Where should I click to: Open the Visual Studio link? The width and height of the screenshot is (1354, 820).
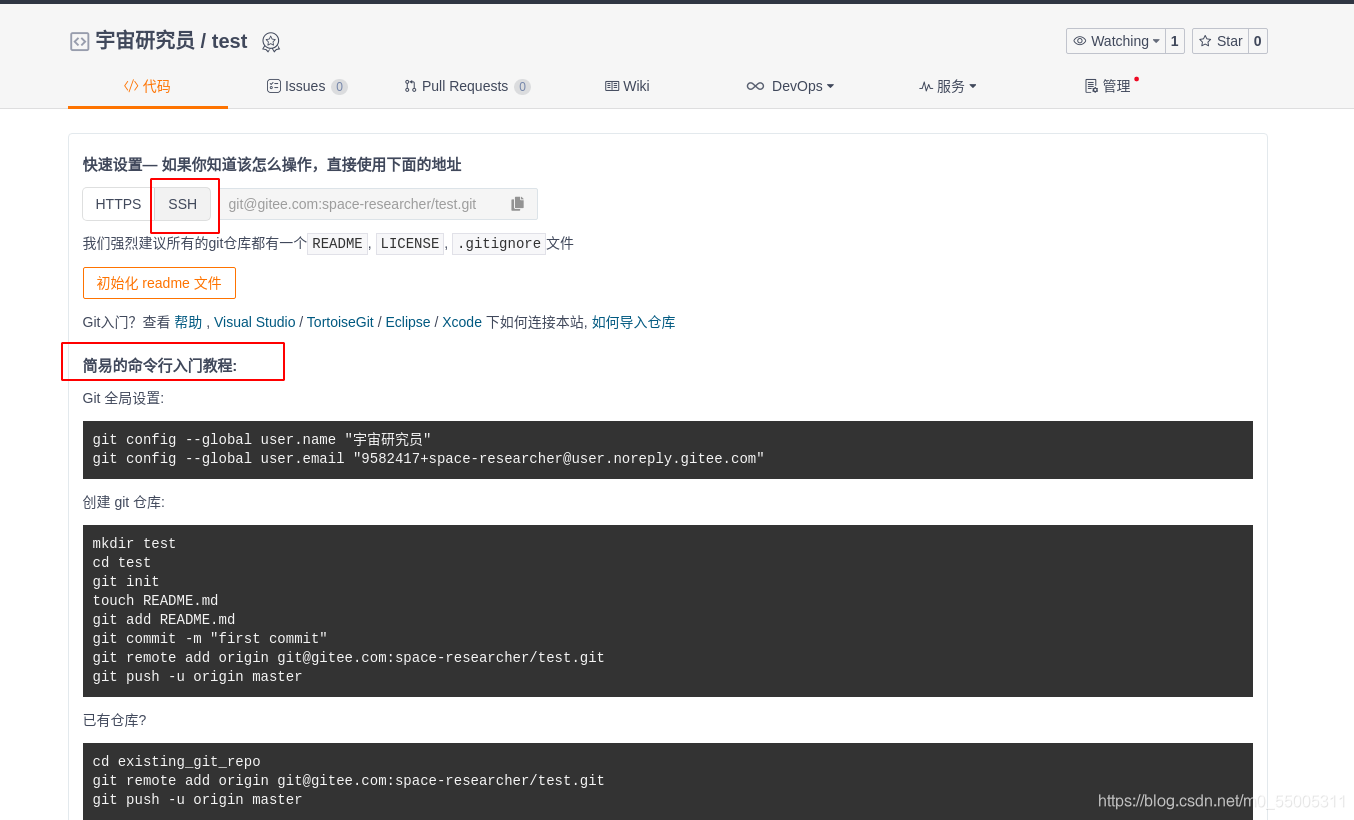pyautogui.click(x=254, y=322)
